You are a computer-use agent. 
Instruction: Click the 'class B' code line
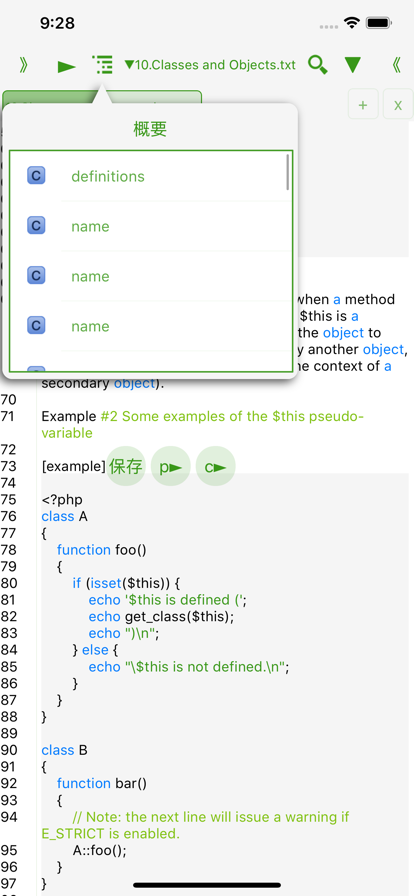point(64,750)
